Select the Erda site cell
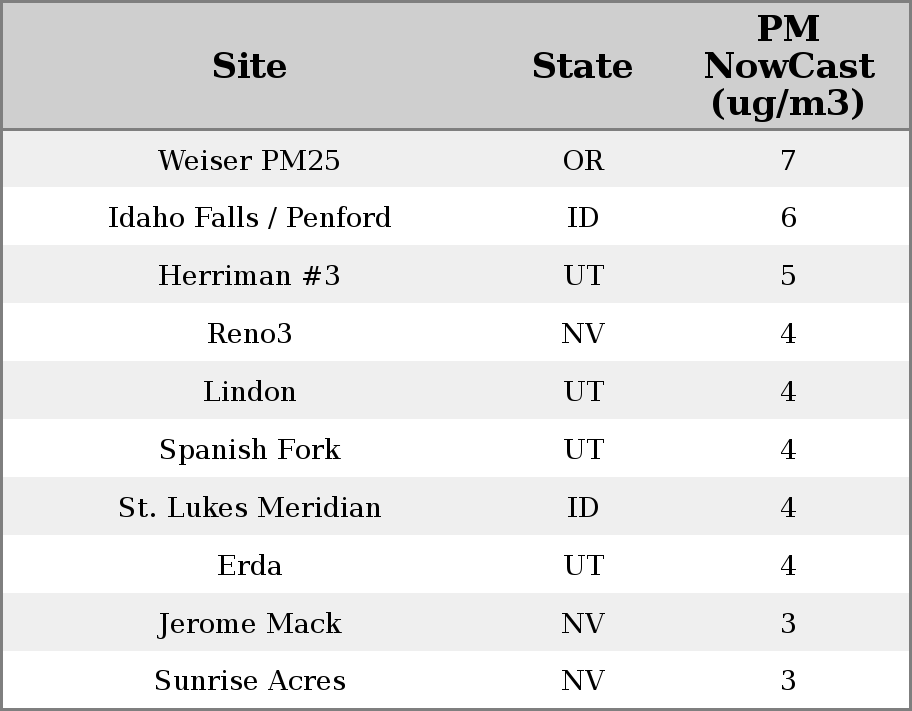 pyautogui.click(x=249, y=566)
